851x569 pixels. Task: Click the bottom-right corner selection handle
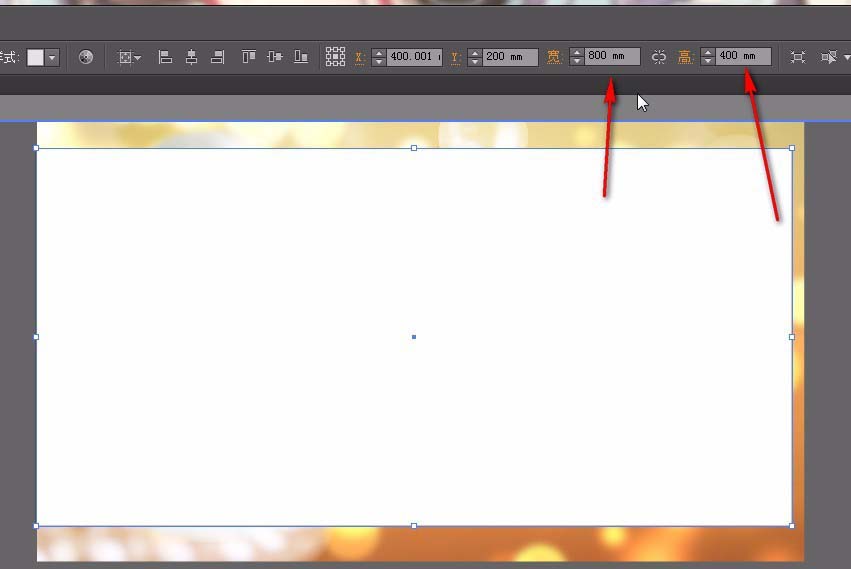(792, 526)
